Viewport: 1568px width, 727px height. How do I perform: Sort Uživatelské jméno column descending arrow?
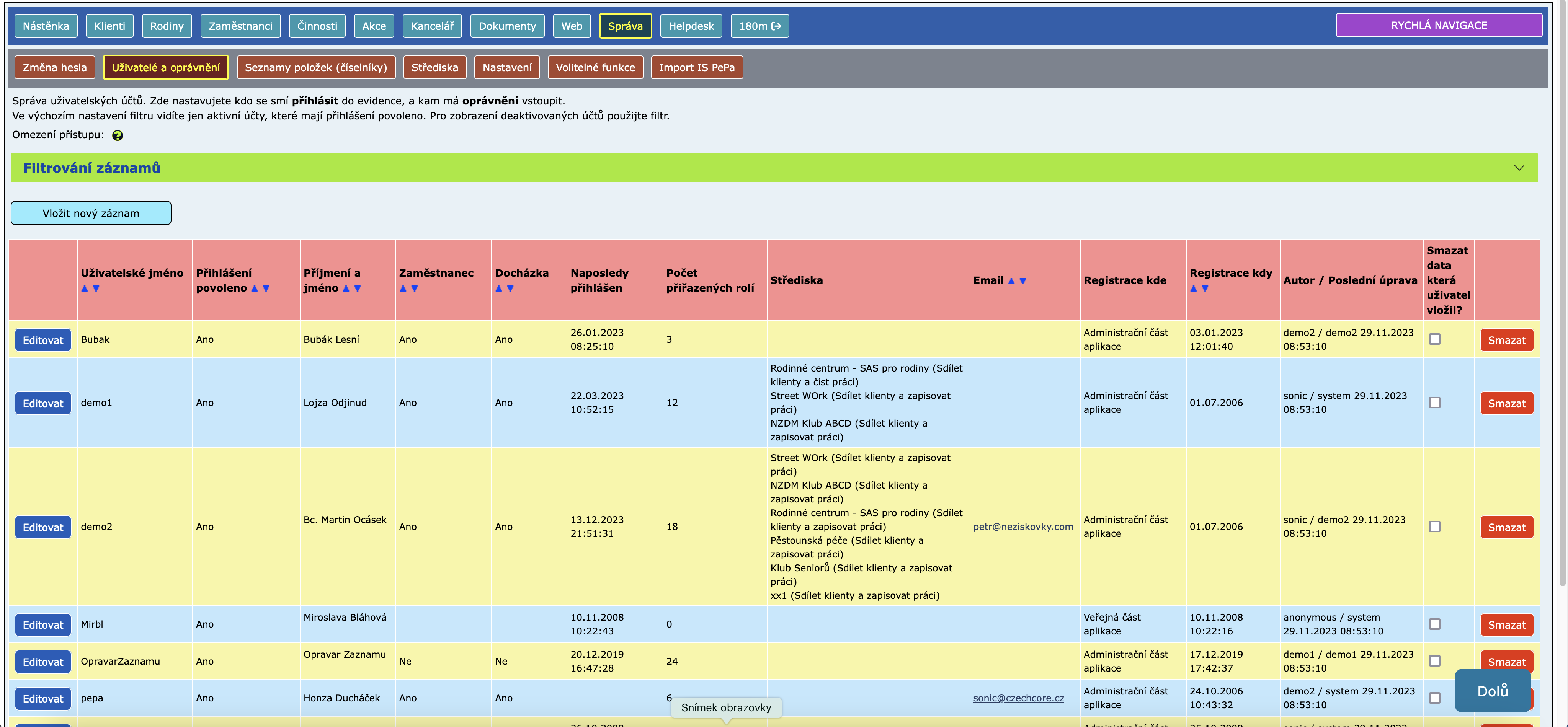point(96,289)
